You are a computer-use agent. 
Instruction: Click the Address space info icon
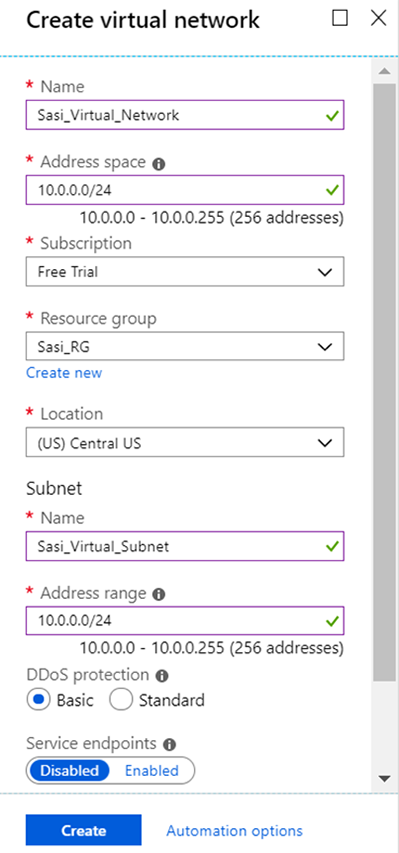coord(158,164)
